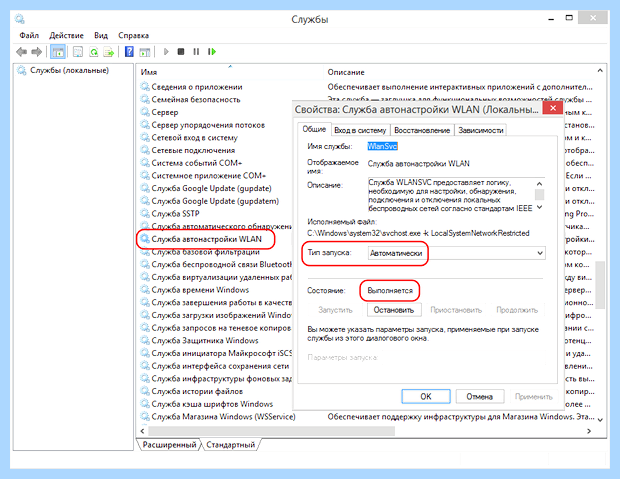Viewport: 620px width, 479px height.
Task: Switch to the Расширенный view tab
Action: [169, 445]
